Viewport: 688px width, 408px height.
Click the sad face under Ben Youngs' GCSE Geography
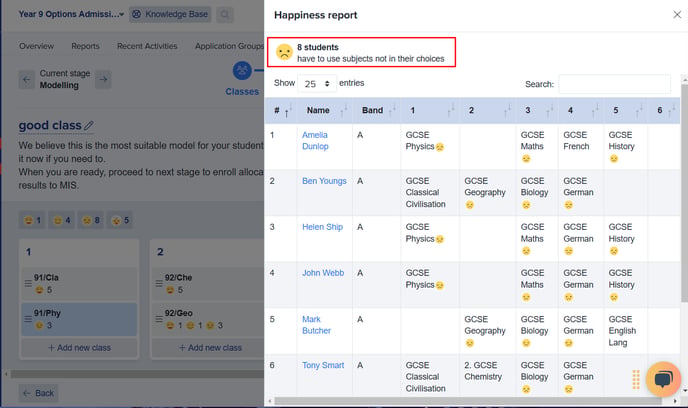[469, 205]
